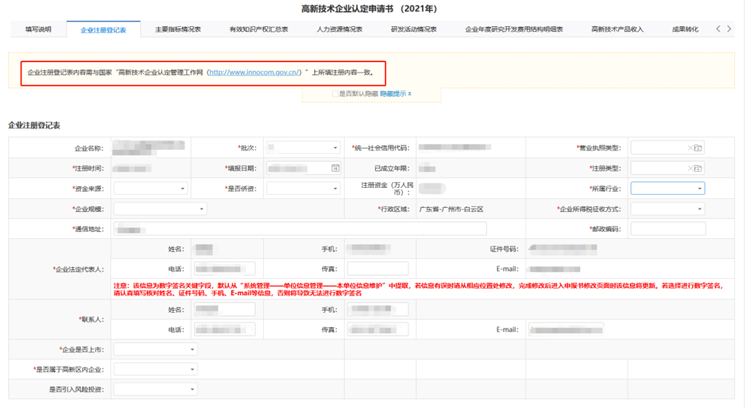Open the 填报日期 calendar picker icon
The height and width of the screenshot is (408, 746).
tap(335, 168)
